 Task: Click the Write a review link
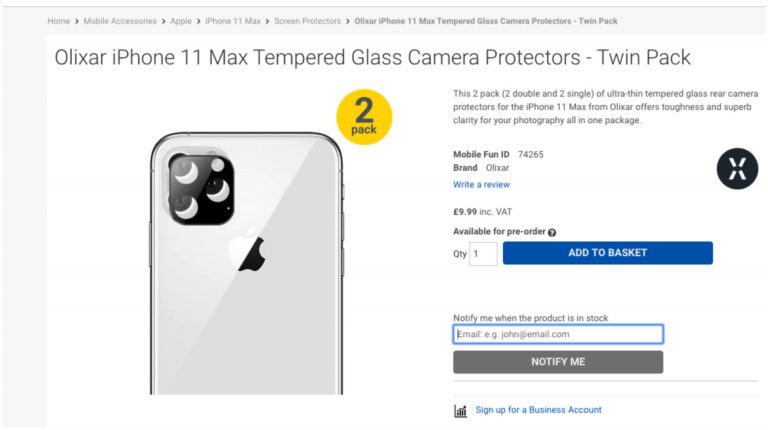[481, 184]
